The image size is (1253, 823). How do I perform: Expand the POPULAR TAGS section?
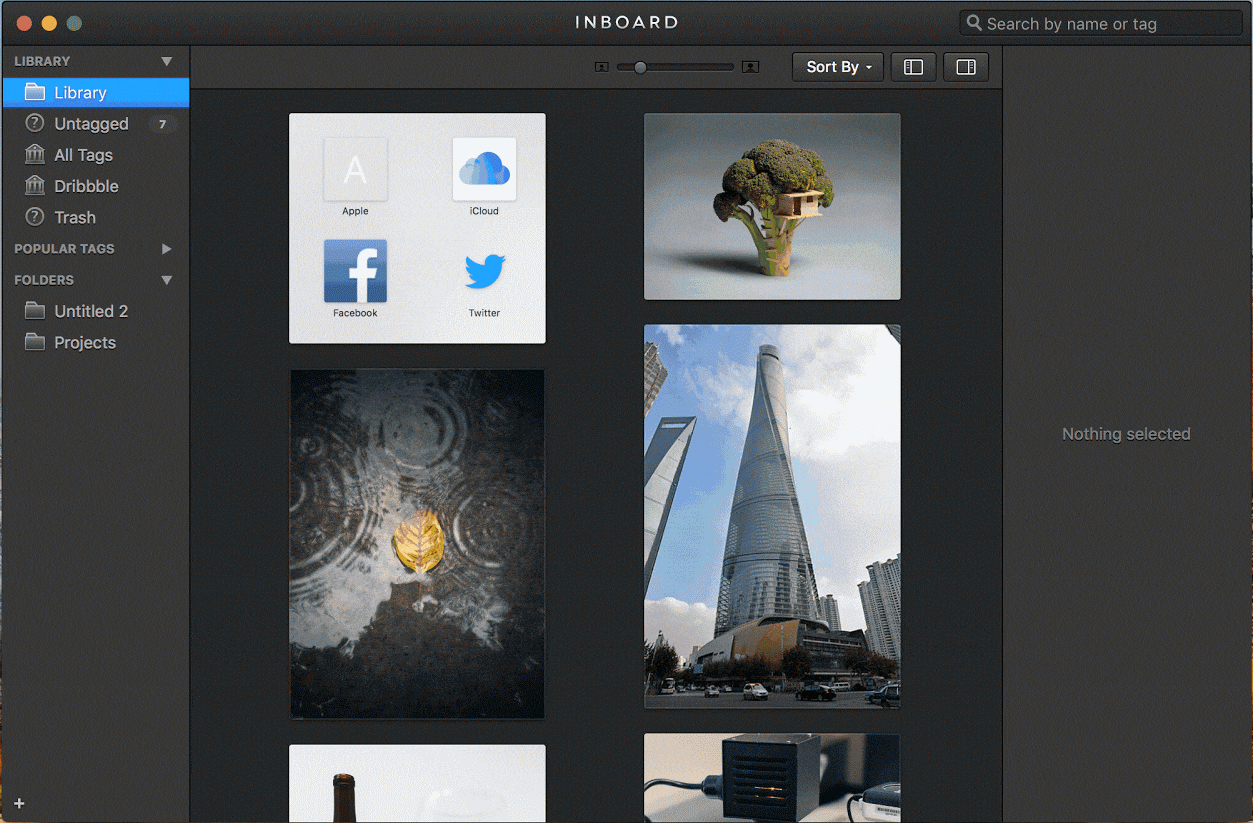(x=167, y=249)
